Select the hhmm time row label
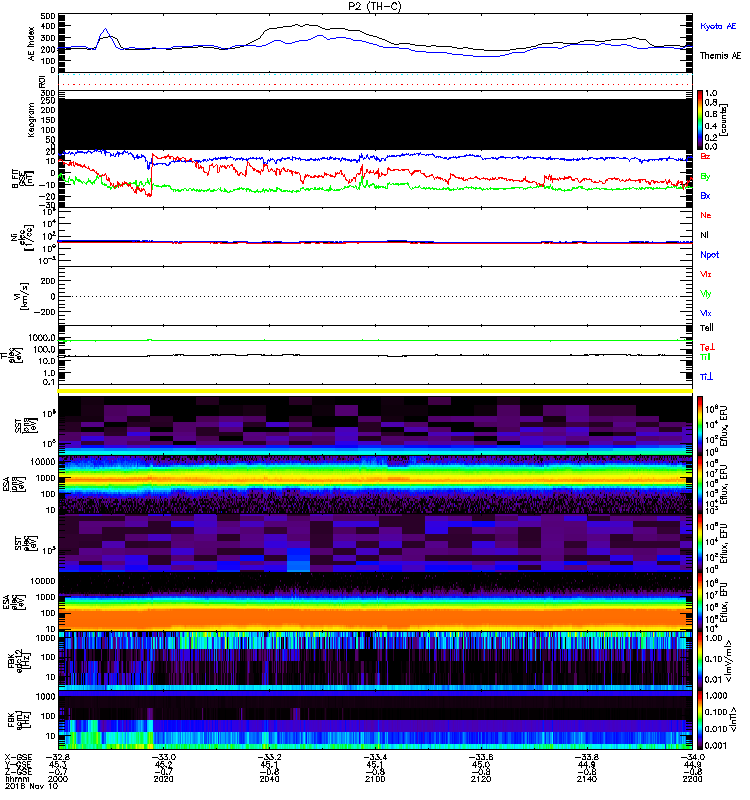The height and width of the screenshot is (800, 750). point(16,779)
